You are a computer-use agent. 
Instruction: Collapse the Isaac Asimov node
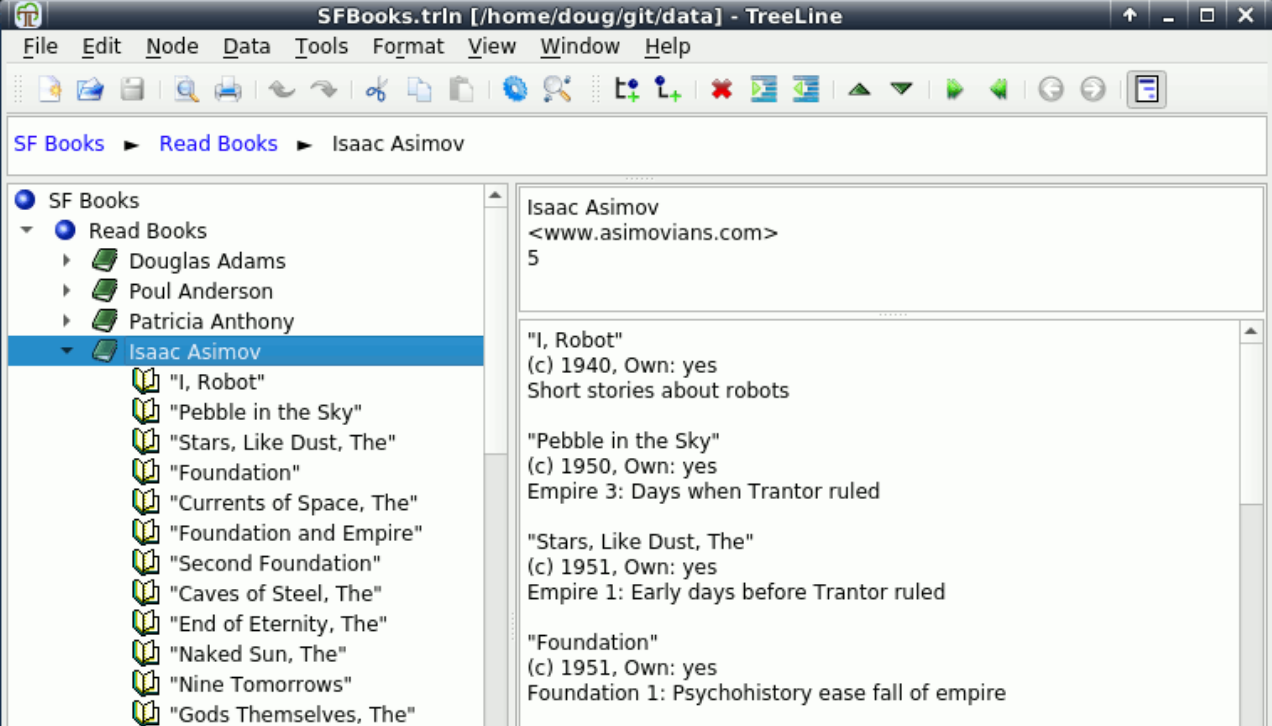point(67,352)
